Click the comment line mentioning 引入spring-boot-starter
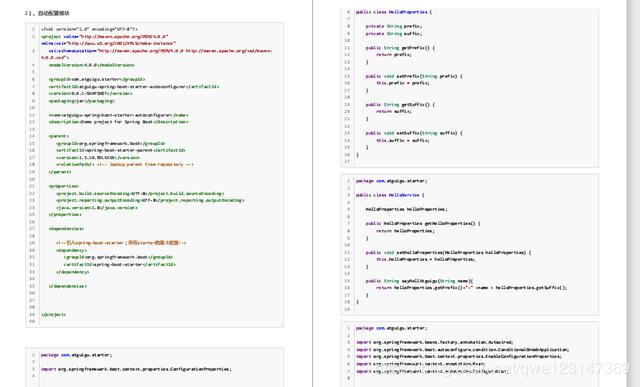 (x=121, y=243)
